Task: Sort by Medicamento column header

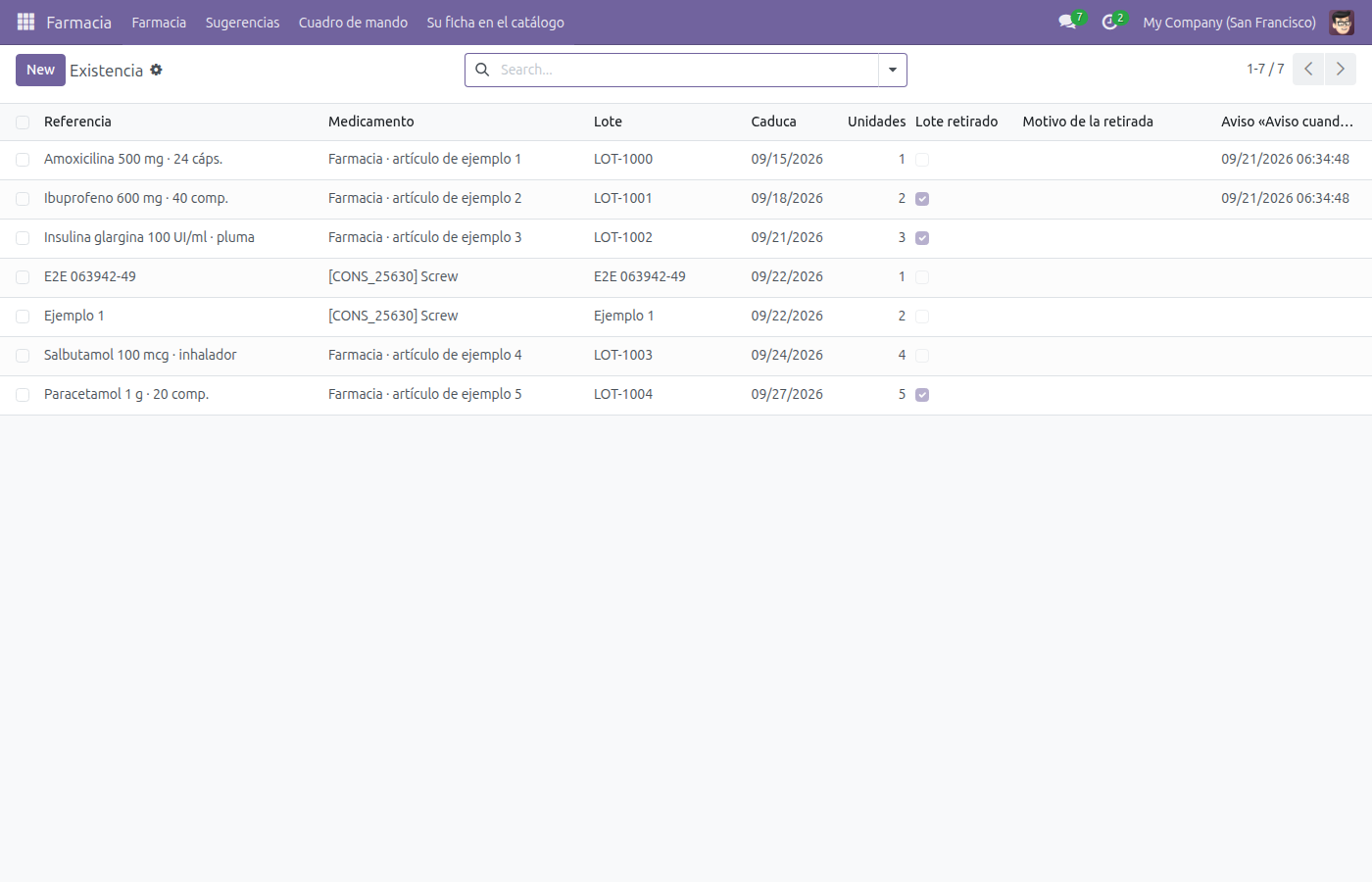Action: point(370,122)
